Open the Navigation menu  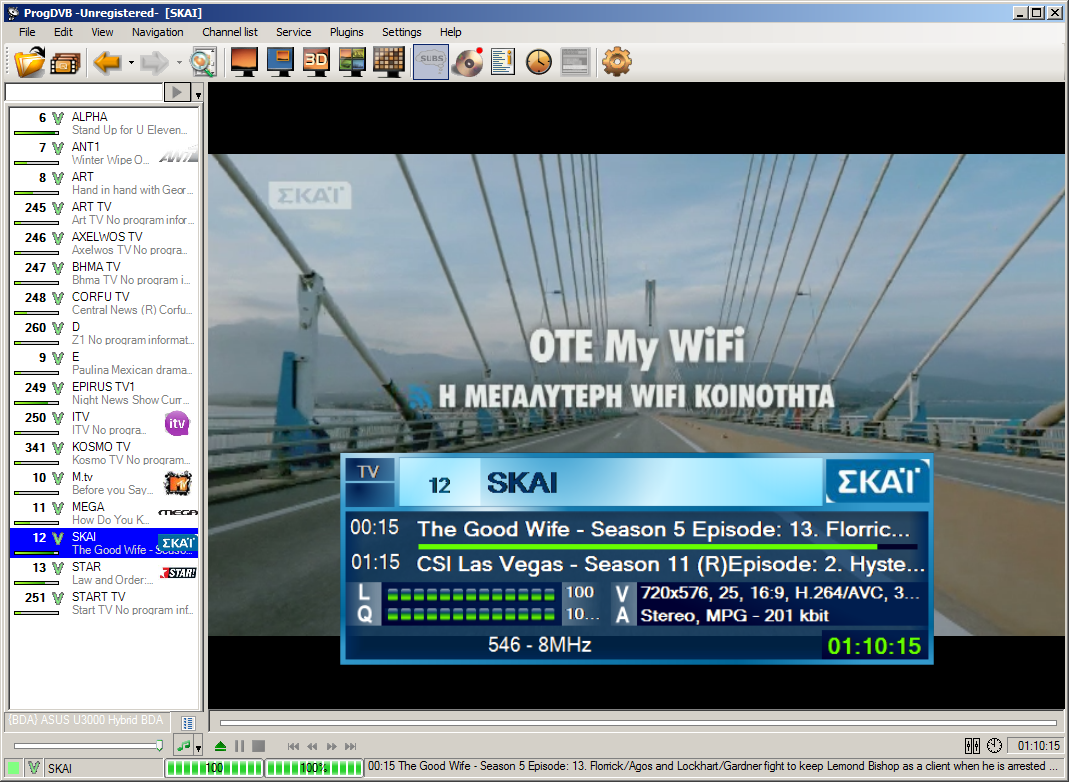coord(157,32)
